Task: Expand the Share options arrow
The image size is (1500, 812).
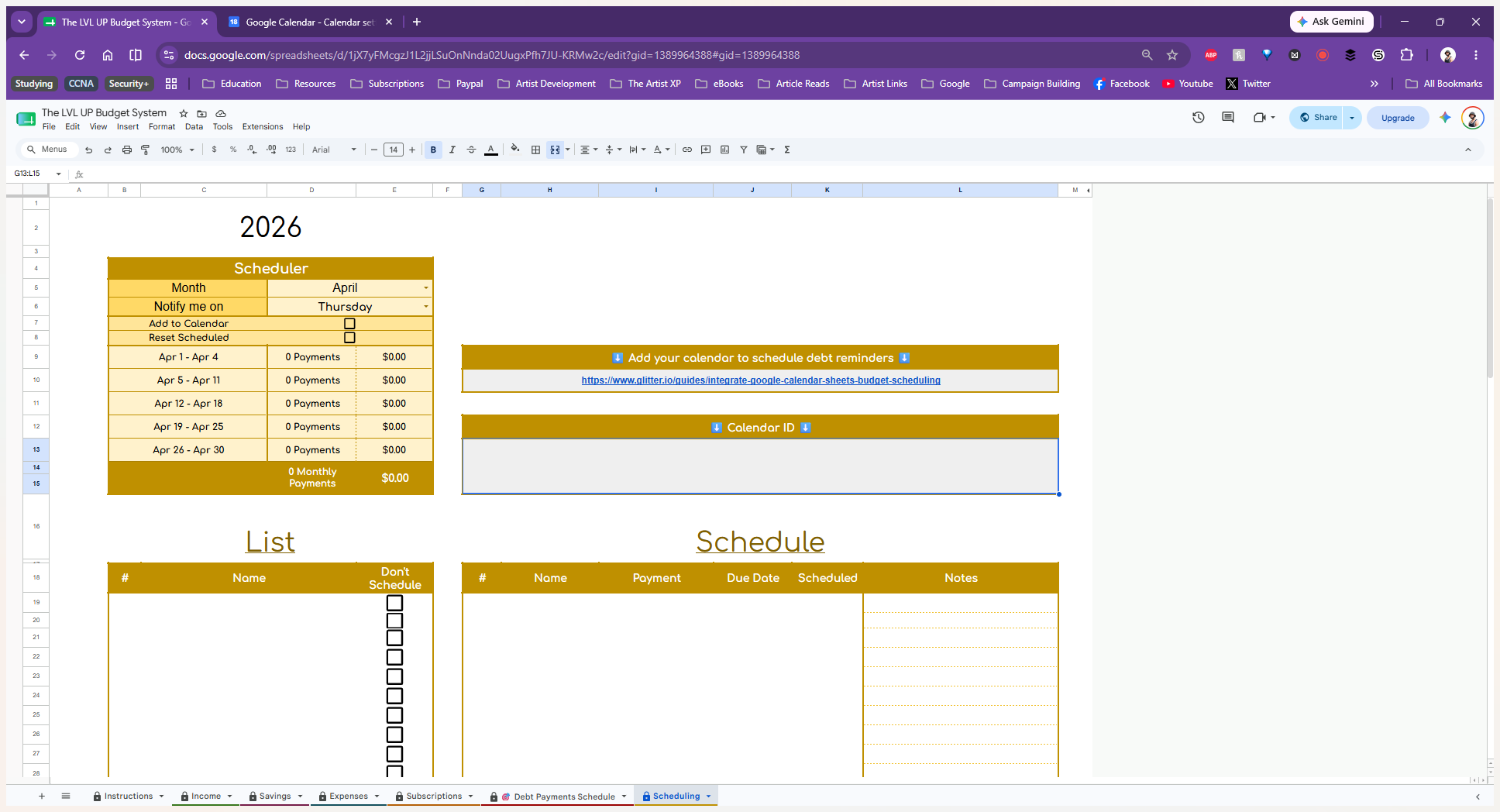Action: click(1352, 118)
